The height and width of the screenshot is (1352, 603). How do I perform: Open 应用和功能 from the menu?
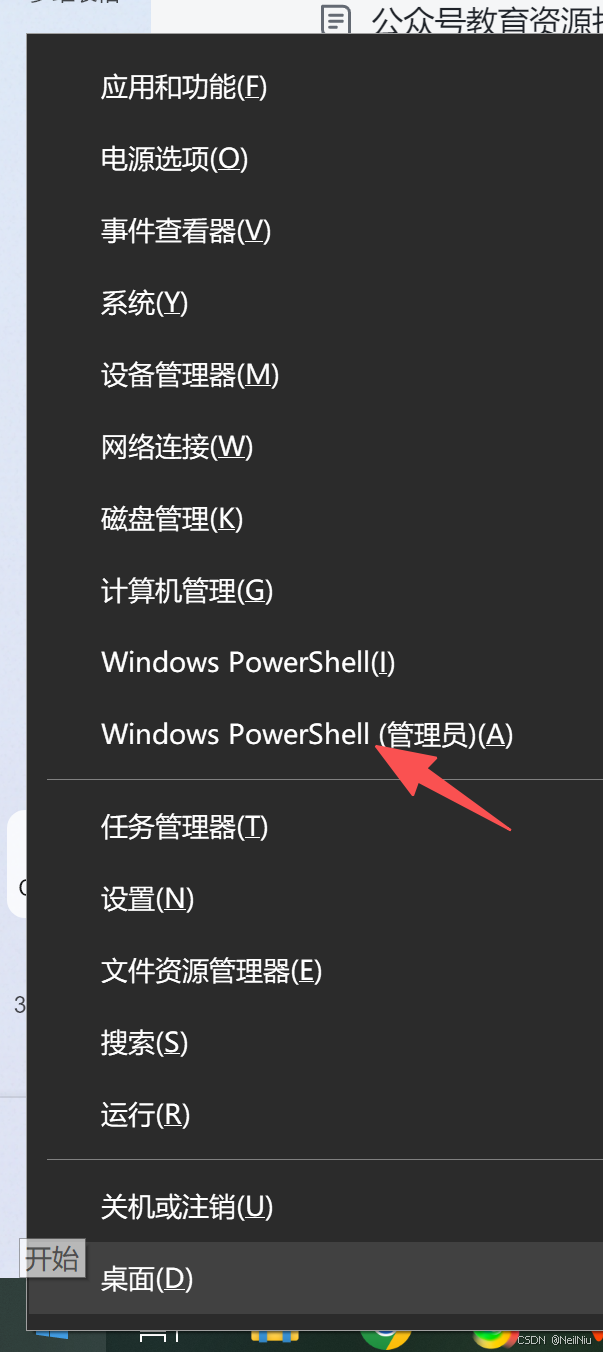pos(315,88)
